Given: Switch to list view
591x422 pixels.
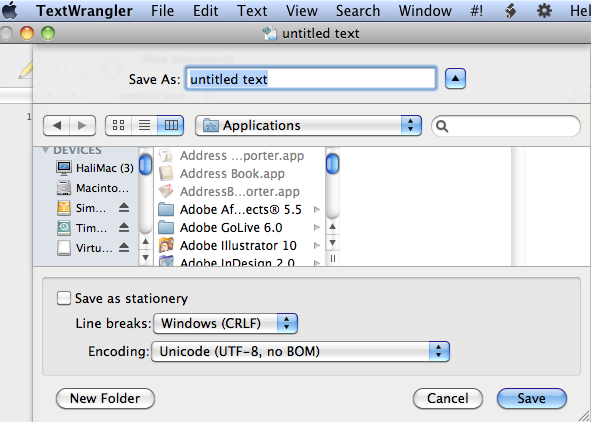Looking at the screenshot, I should (x=144, y=125).
